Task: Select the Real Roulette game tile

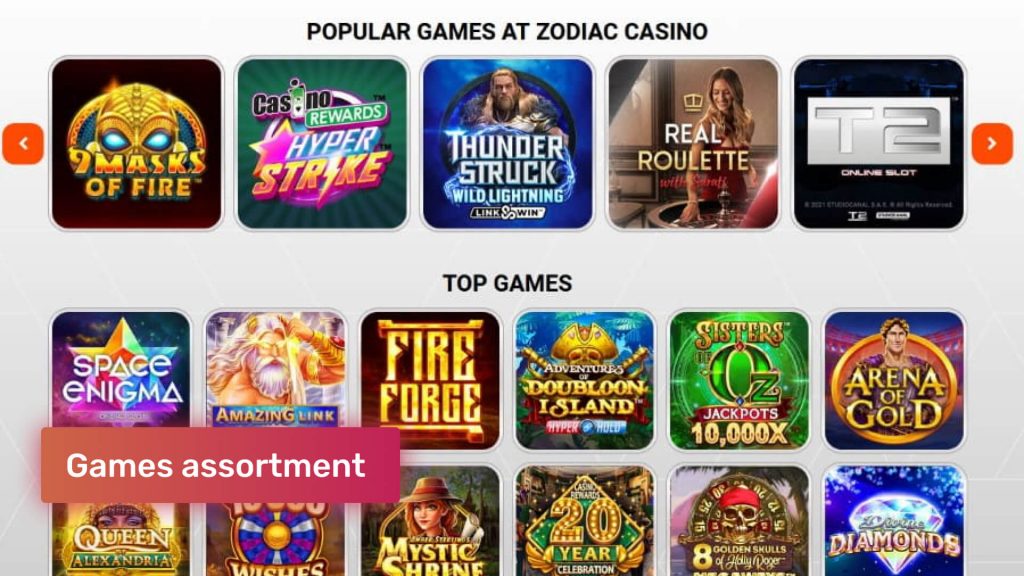Action: 693,144
